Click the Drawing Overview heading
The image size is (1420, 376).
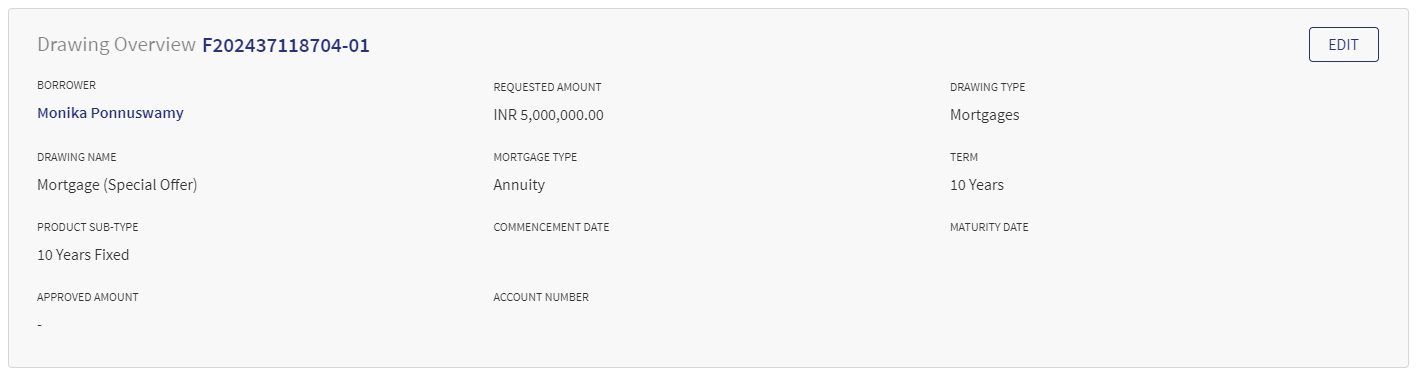[116, 45]
